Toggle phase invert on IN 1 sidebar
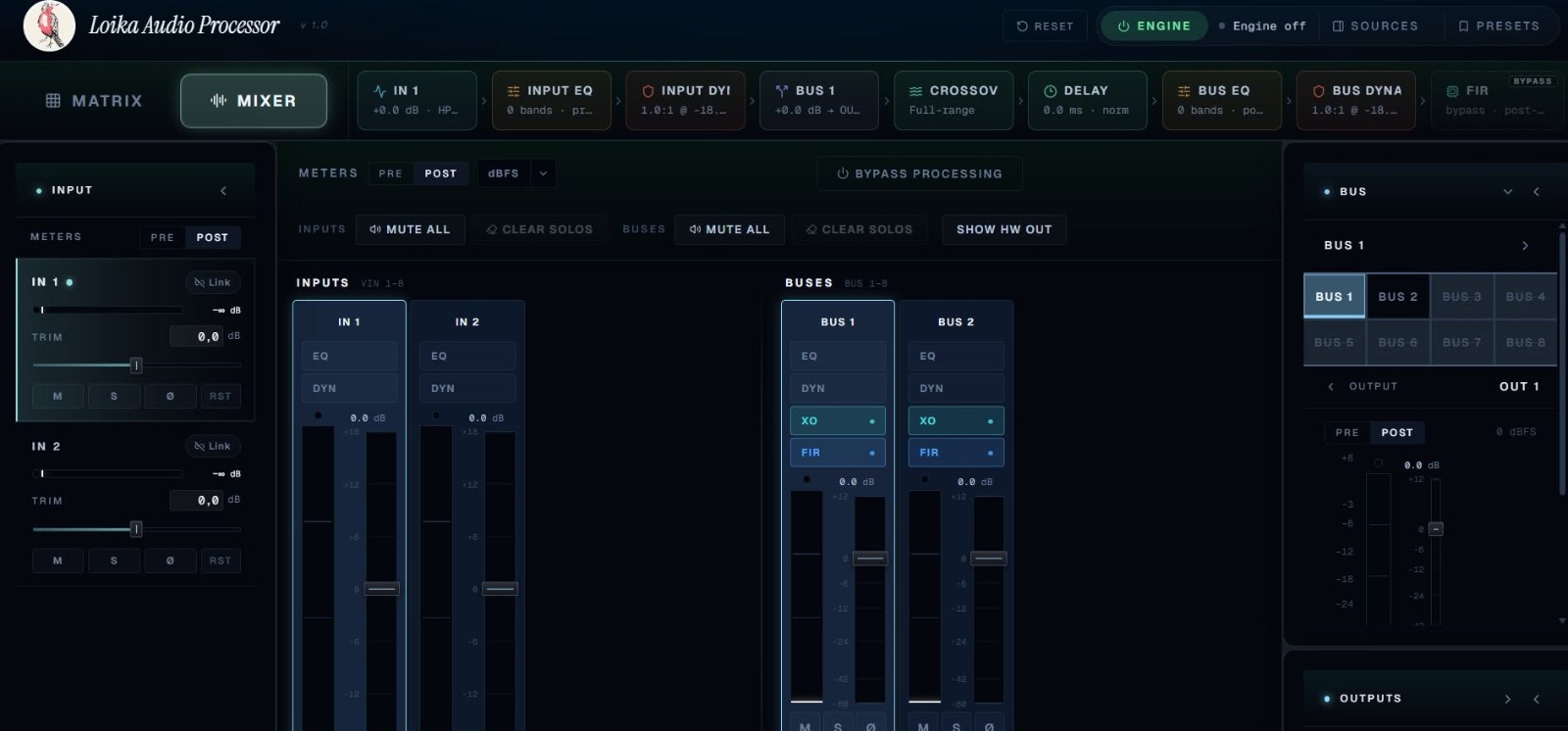This screenshot has width=1568, height=731. [x=171, y=396]
